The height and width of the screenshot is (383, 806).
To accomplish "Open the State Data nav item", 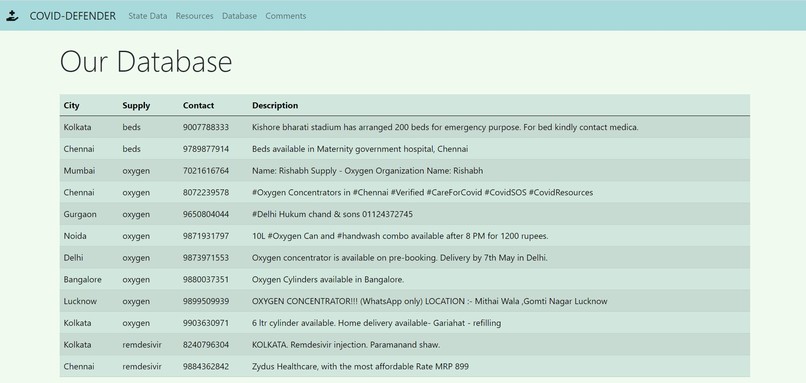I will pos(148,16).
